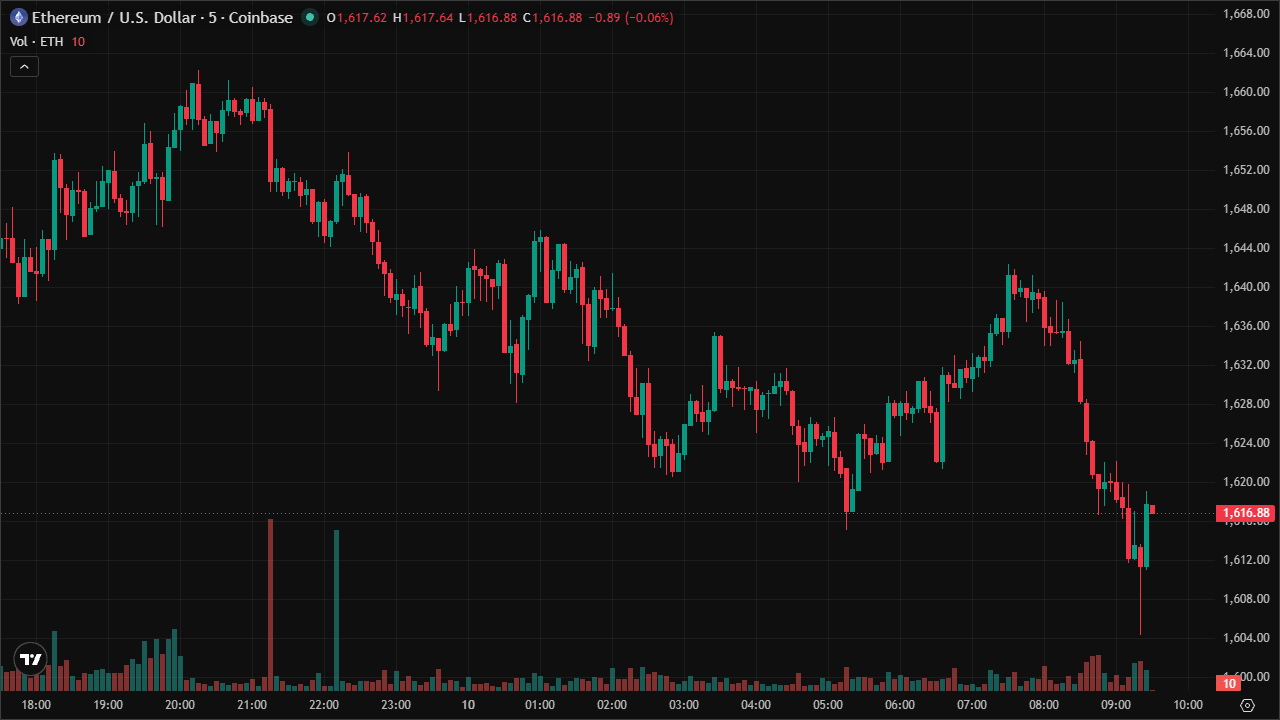Click the 07:00 time axis label
Screen dimensions: 1280x720
point(972,705)
